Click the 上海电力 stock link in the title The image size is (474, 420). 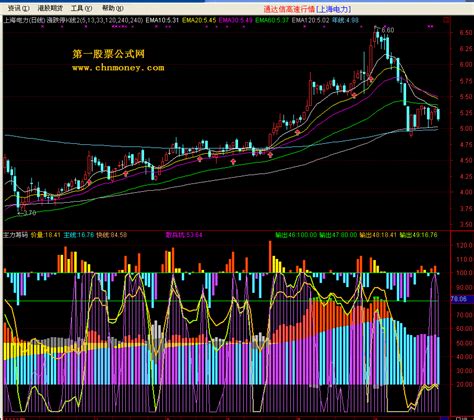point(334,9)
